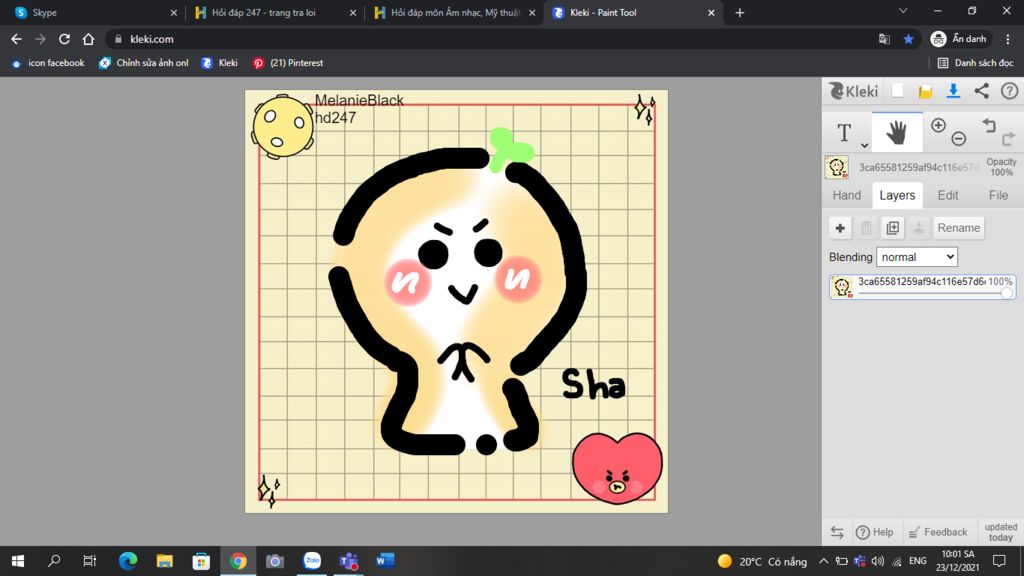Viewport: 1024px width, 576px height.
Task: Go to the browser home page
Action: point(88,39)
